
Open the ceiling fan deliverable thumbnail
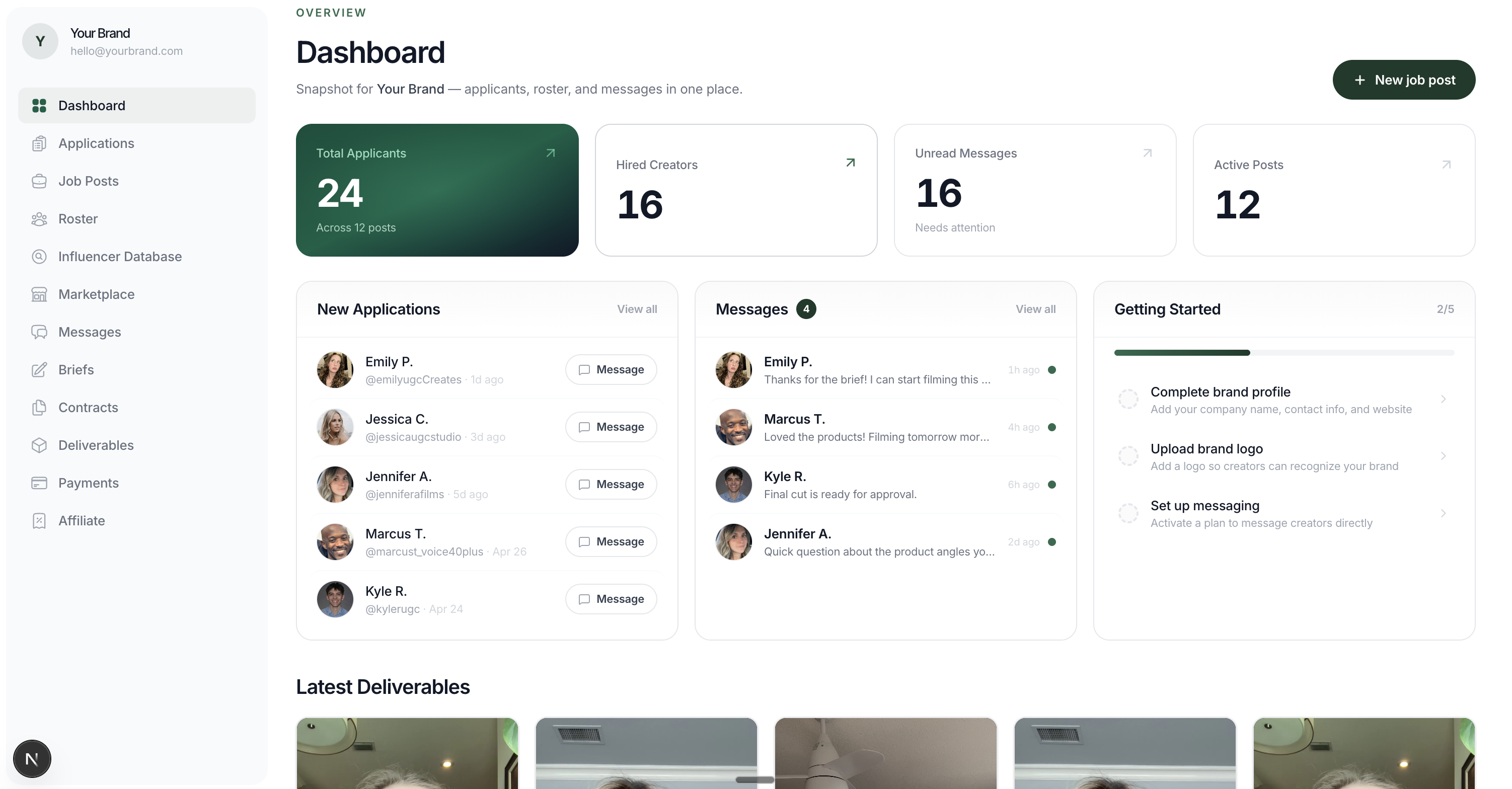tap(886, 753)
